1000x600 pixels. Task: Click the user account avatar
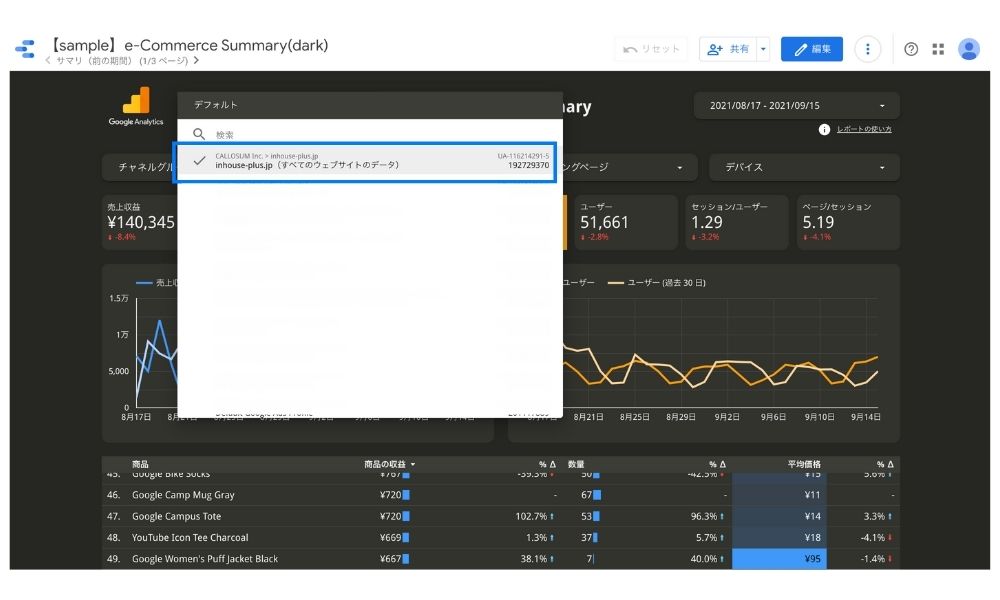969,49
